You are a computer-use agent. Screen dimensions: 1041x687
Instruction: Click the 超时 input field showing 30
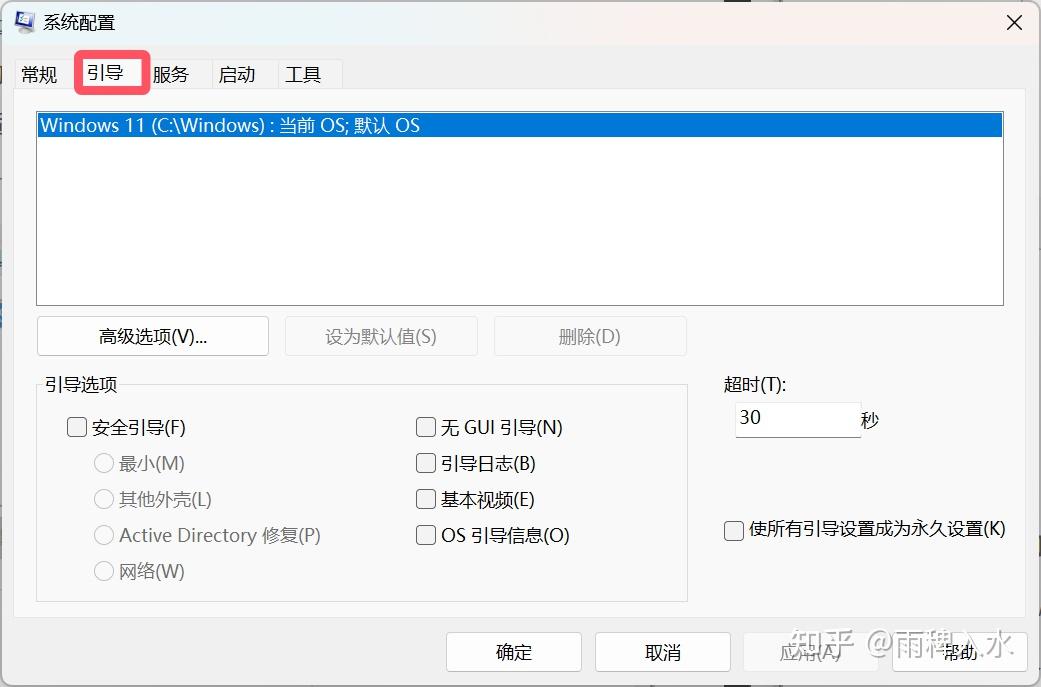click(x=798, y=420)
